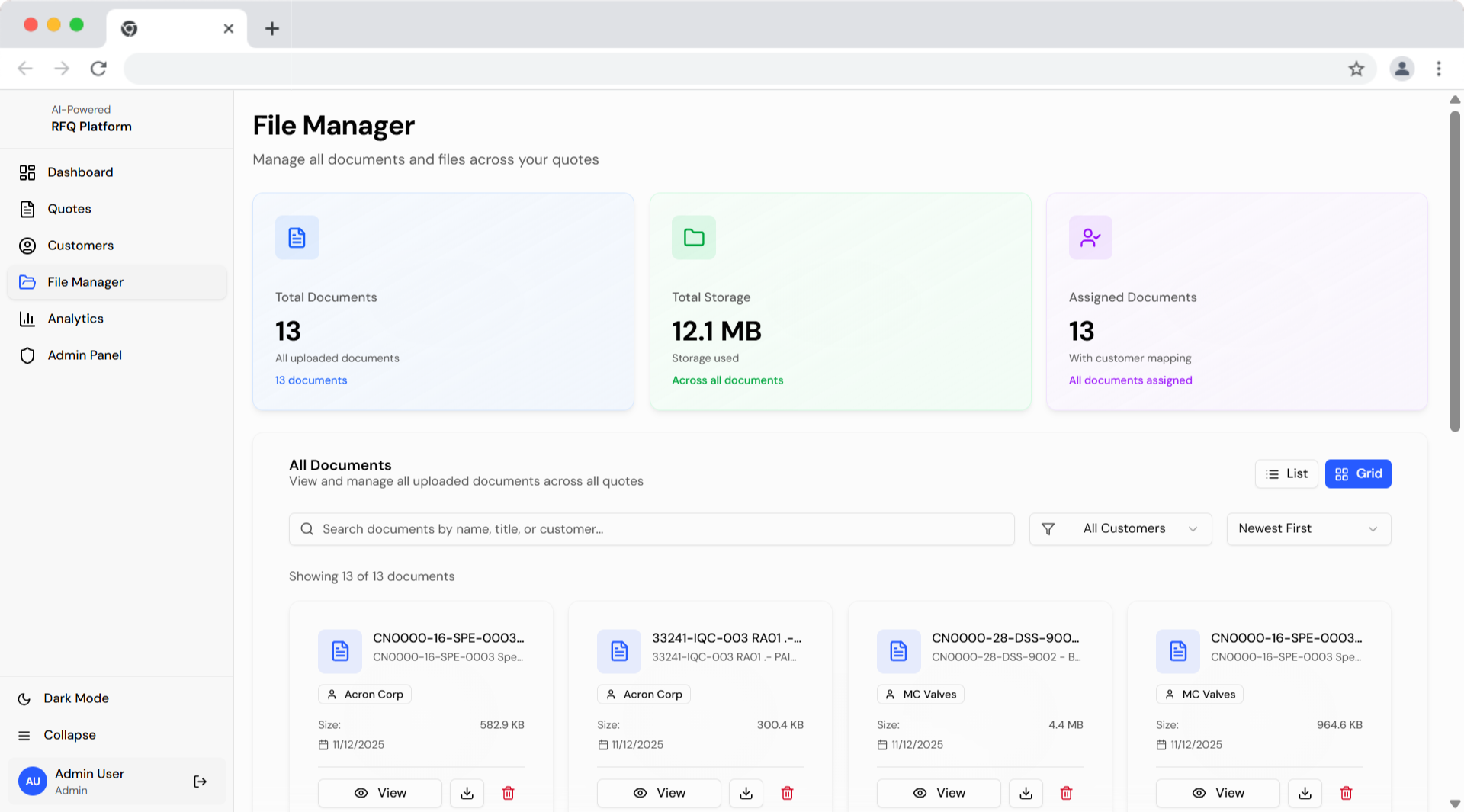This screenshot has height=812, width=1464.
Task: Download the 964.6 KB document
Action: (1305, 793)
